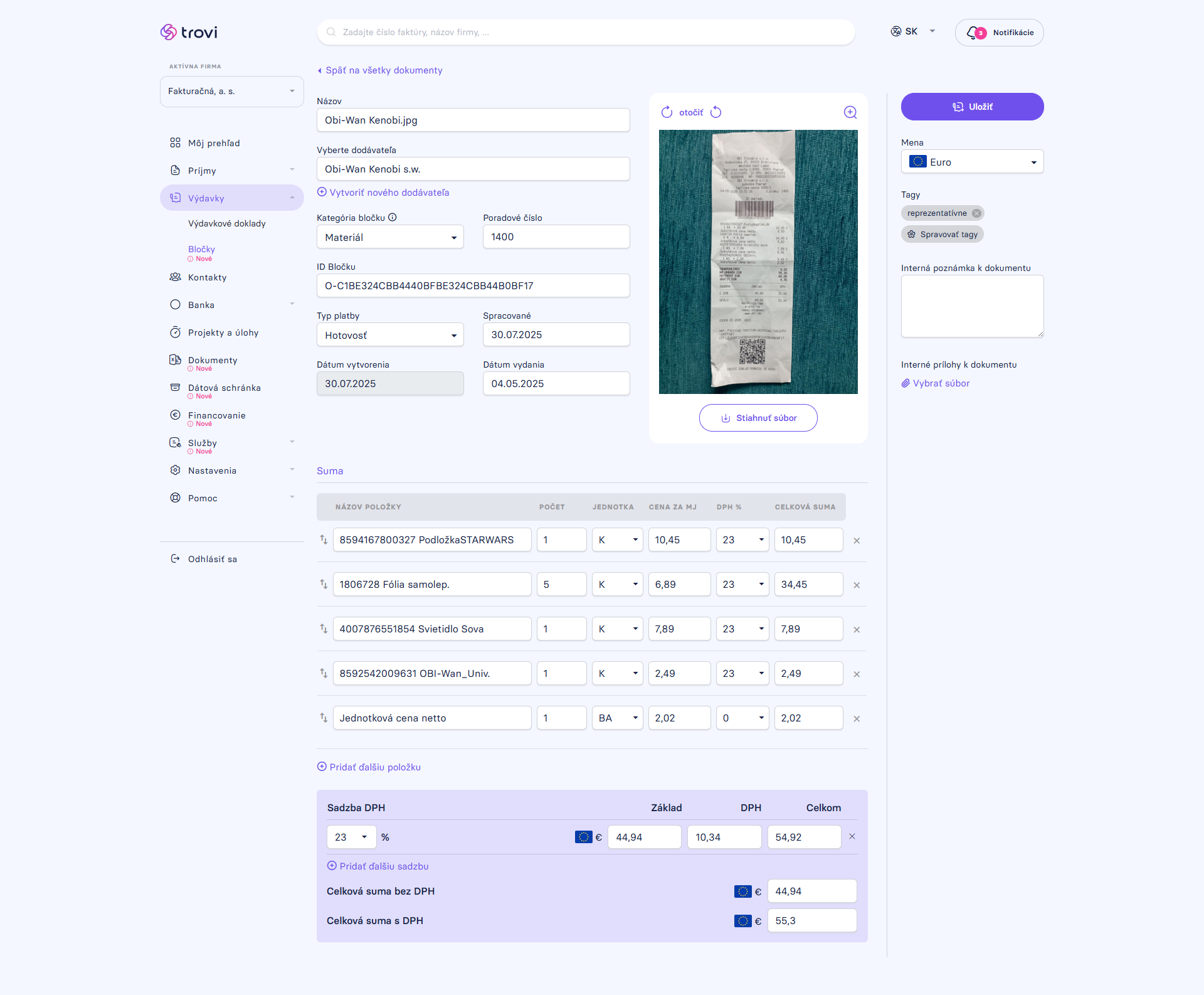Click Pridať ďalšiu sadzbu link

(378, 866)
